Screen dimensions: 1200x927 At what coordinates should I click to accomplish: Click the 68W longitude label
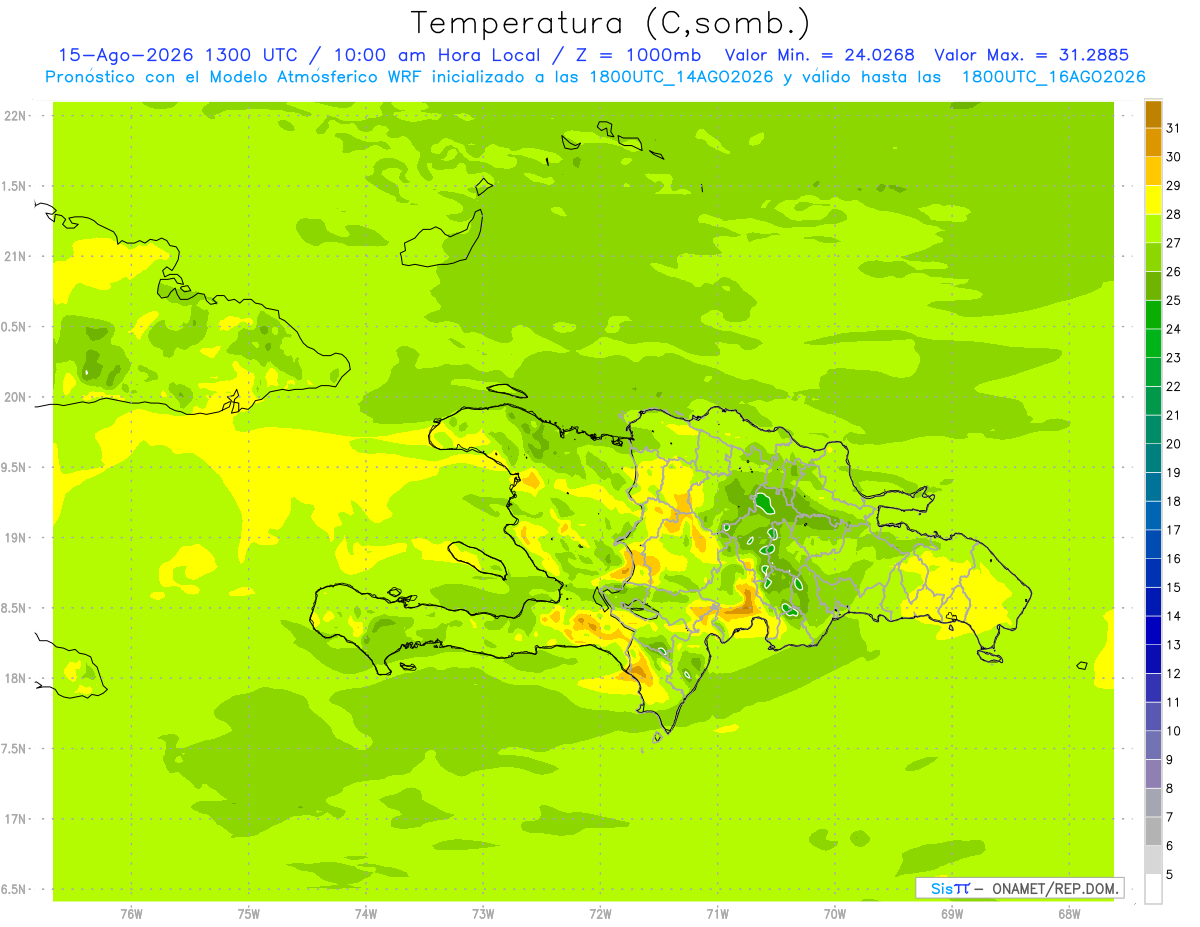[x=1069, y=914]
